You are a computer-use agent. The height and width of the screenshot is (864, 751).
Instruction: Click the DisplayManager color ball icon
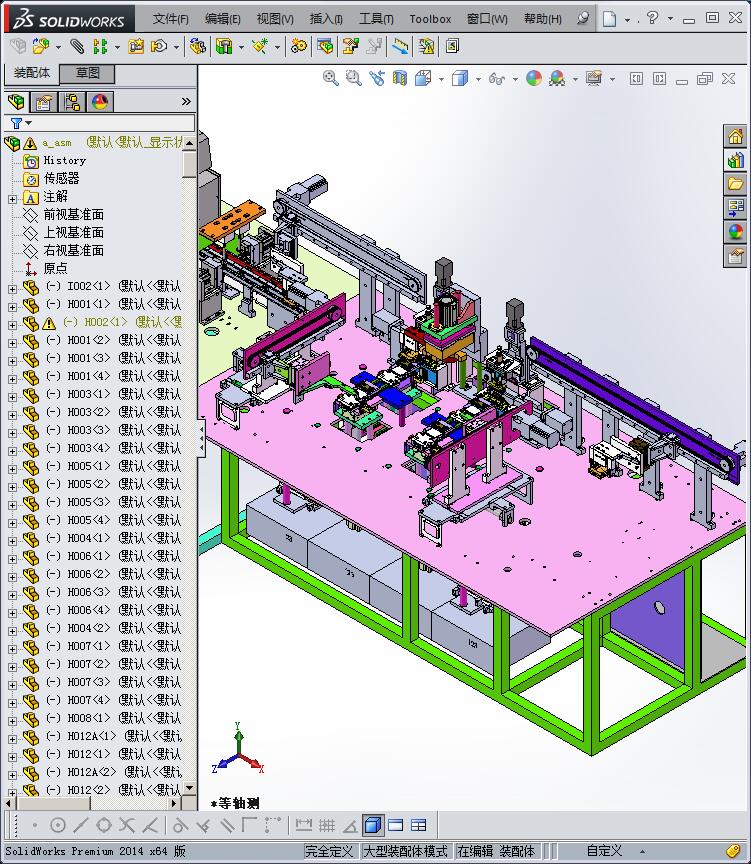pos(100,102)
